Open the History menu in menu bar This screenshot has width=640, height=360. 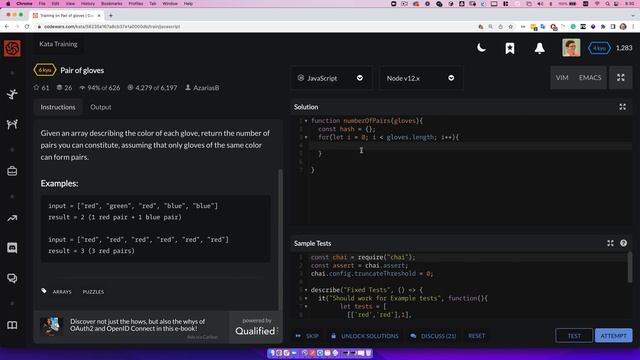click(x=88, y=3)
